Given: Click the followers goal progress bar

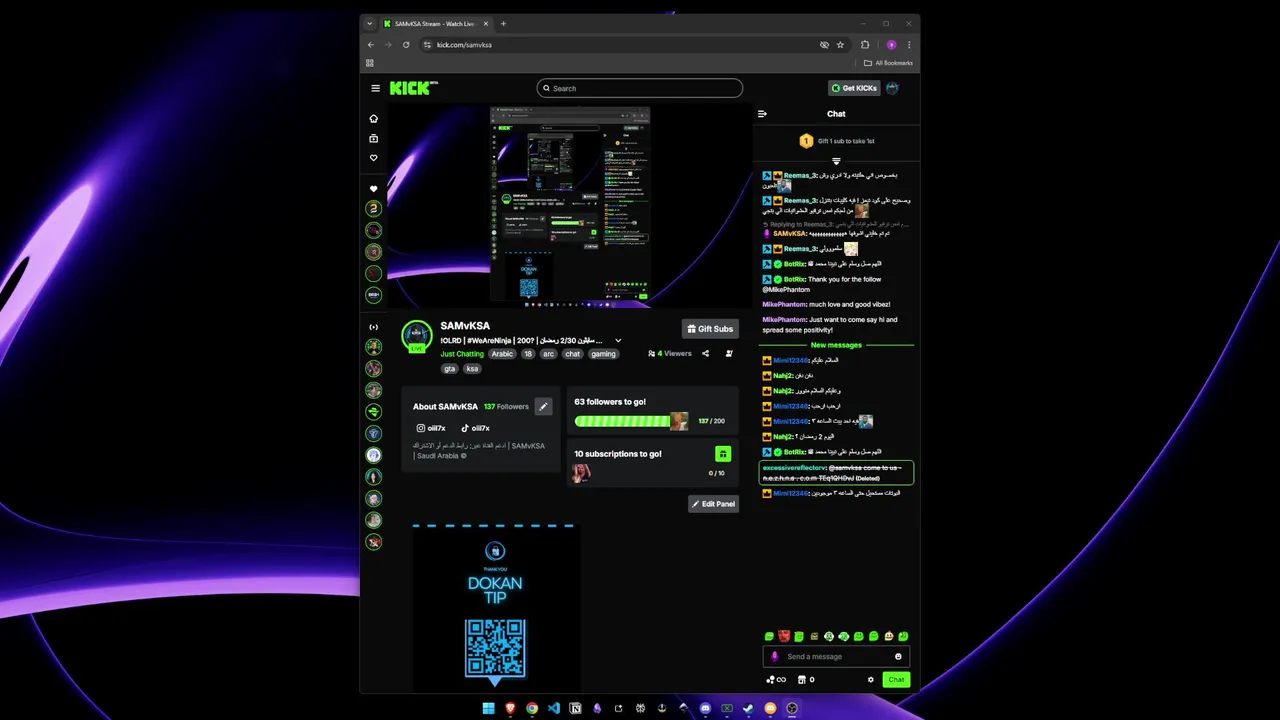Looking at the screenshot, I should click(x=631, y=422).
